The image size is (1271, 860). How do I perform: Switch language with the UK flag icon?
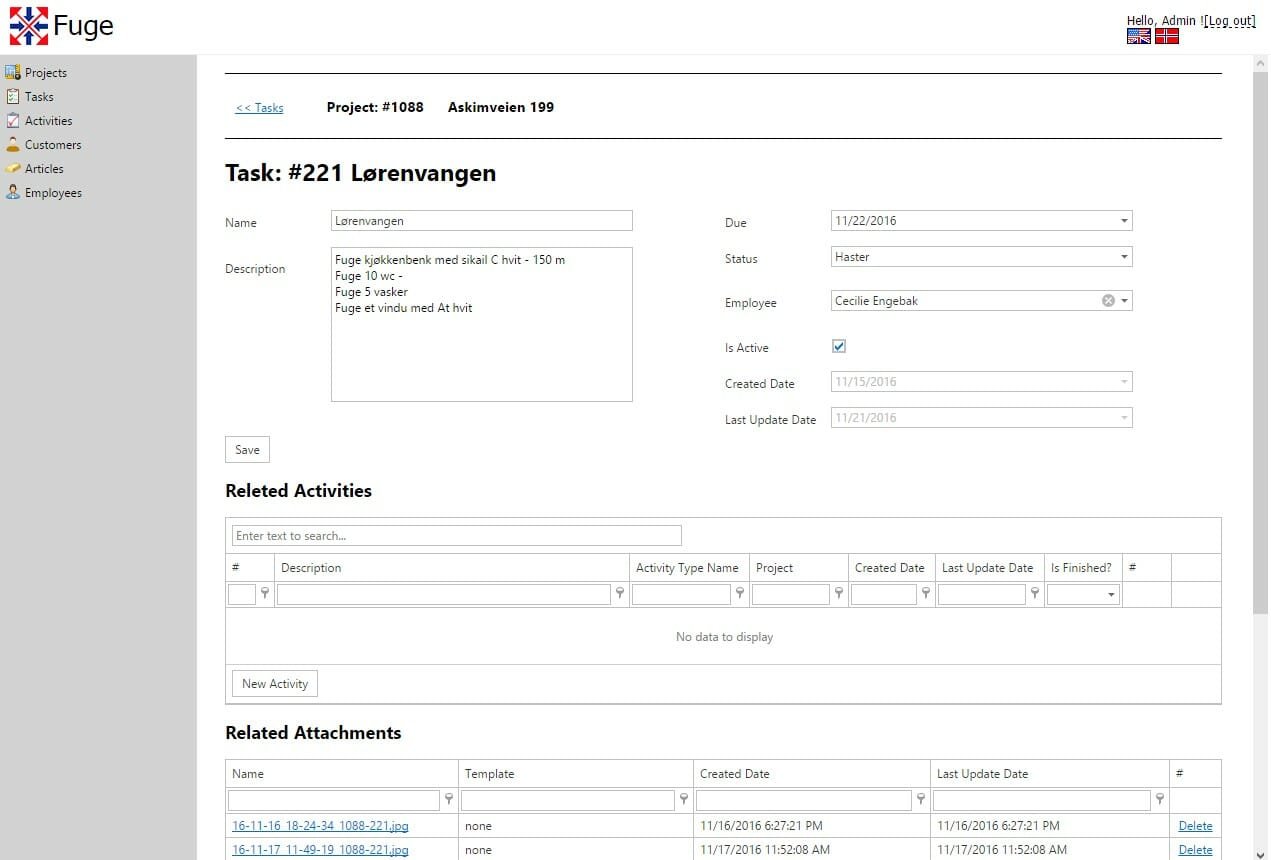tap(1138, 36)
